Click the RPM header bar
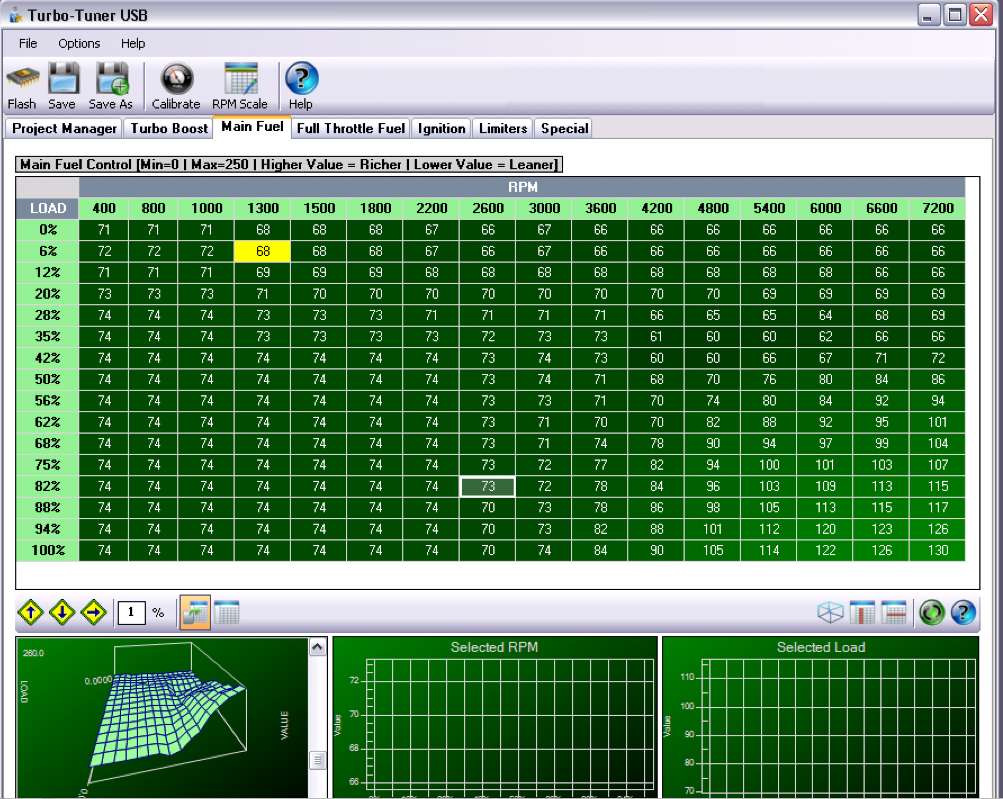The image size is (1003, 799). coord(522,187)
